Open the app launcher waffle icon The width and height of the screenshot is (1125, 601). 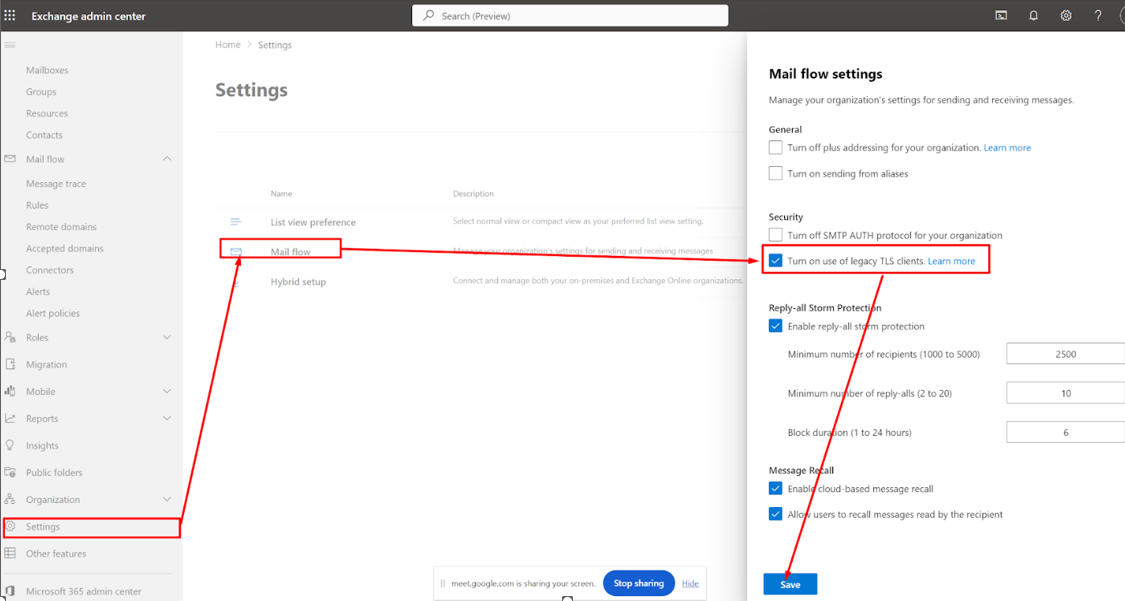10,15
